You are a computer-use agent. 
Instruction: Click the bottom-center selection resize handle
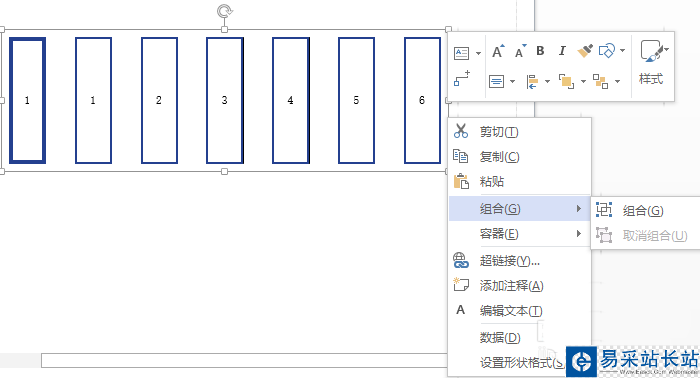(x=225, y=171)
